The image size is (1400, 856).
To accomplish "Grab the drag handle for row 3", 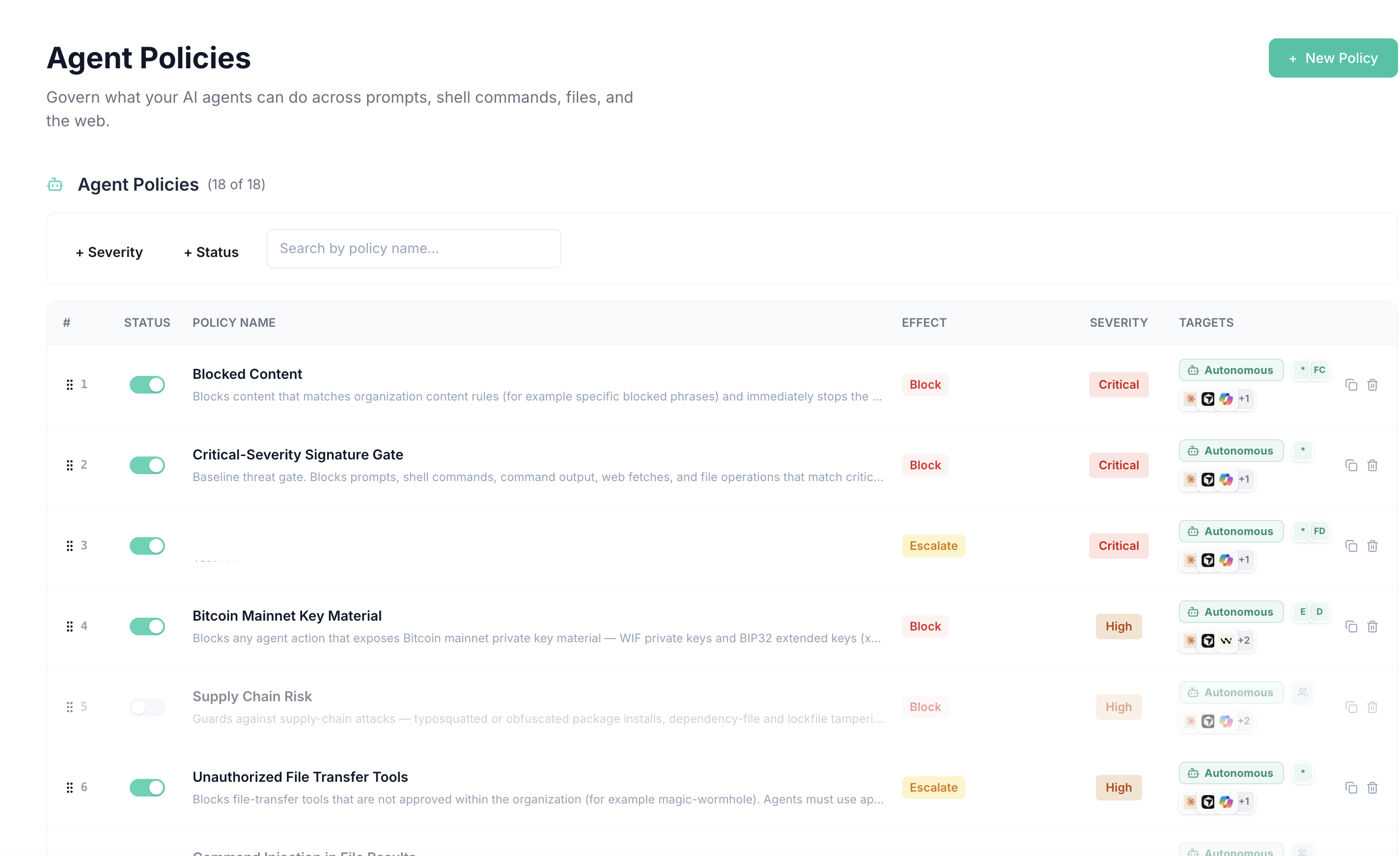I will 69,546.
